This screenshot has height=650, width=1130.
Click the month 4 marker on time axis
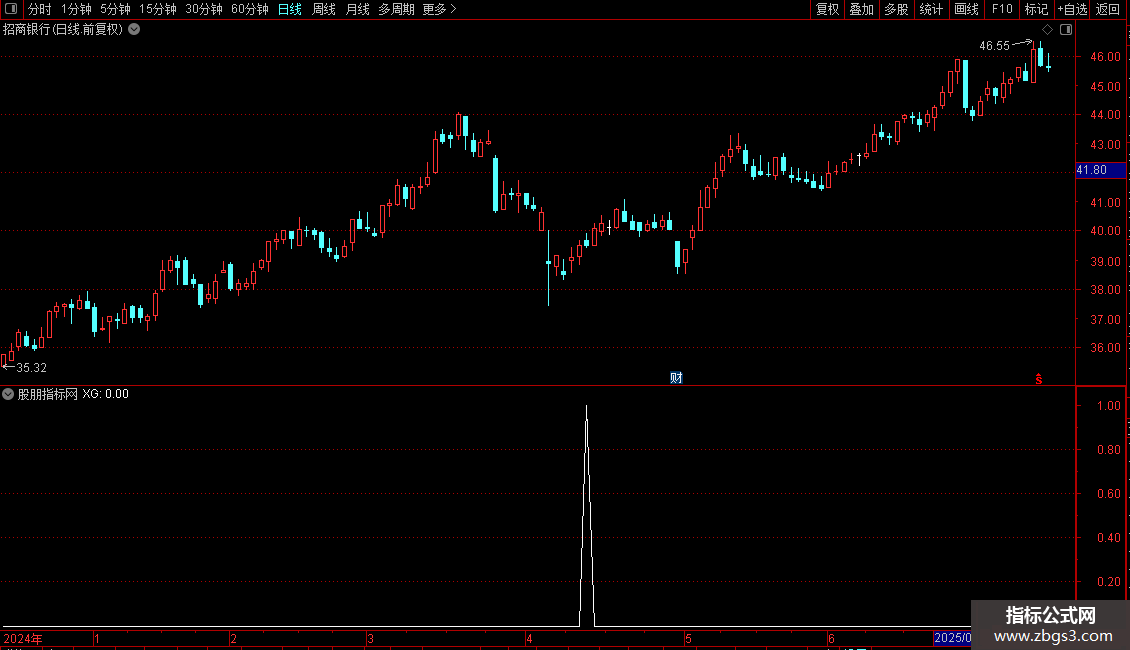click(529, 638)
